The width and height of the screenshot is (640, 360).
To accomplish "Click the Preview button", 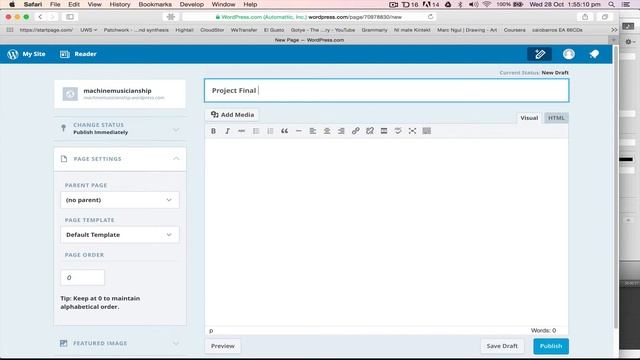I will 222,346.
